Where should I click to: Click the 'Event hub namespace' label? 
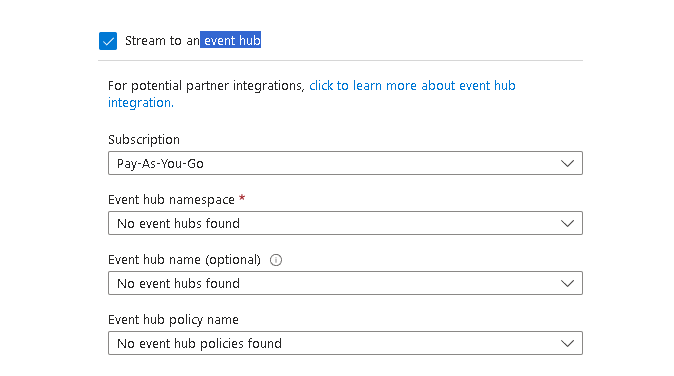click(171, 200)
